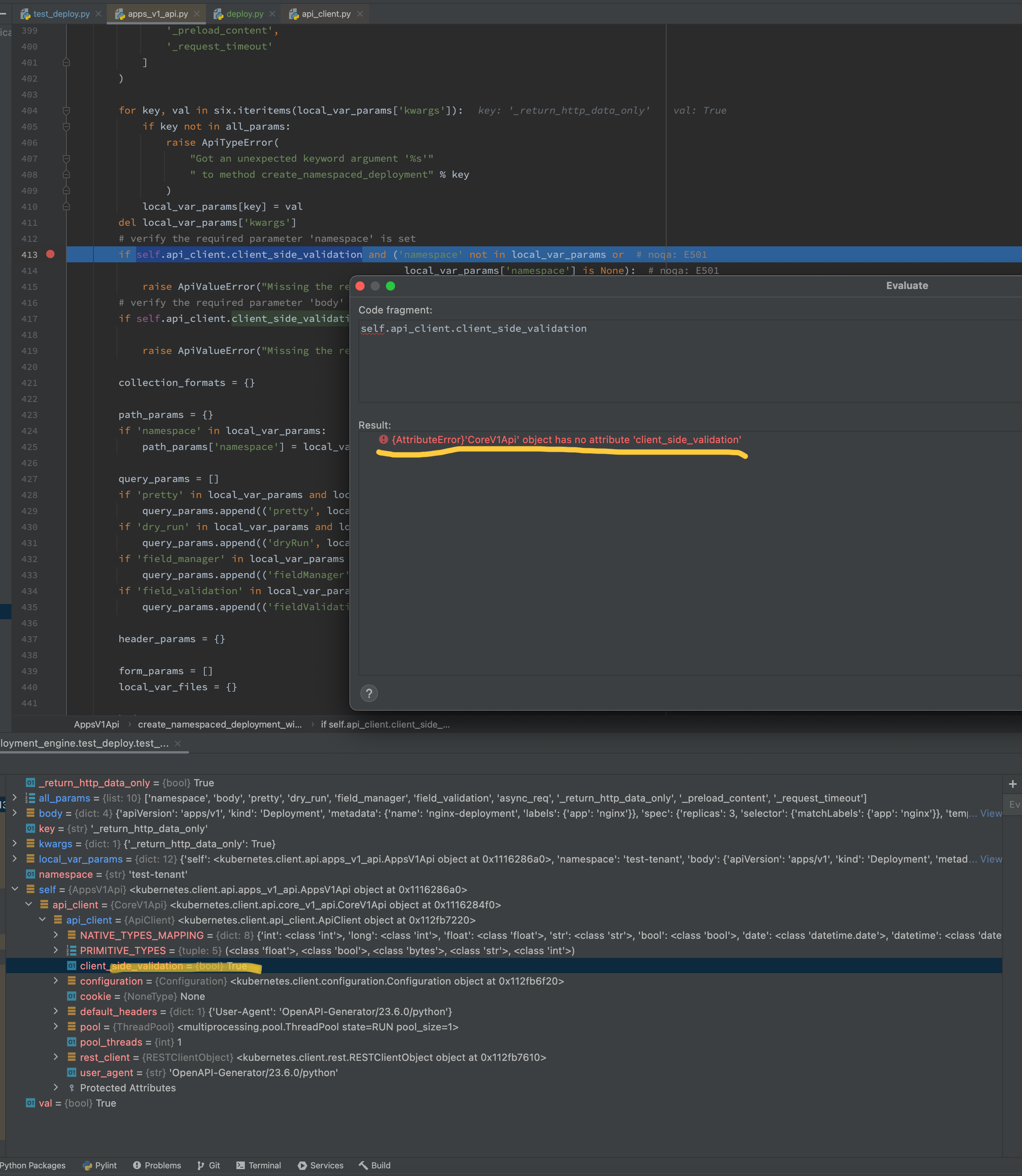Expand the rest_client variable
Image resolution: width=1022 pixels, height=1176 pixels.
tap(56, 1057)
